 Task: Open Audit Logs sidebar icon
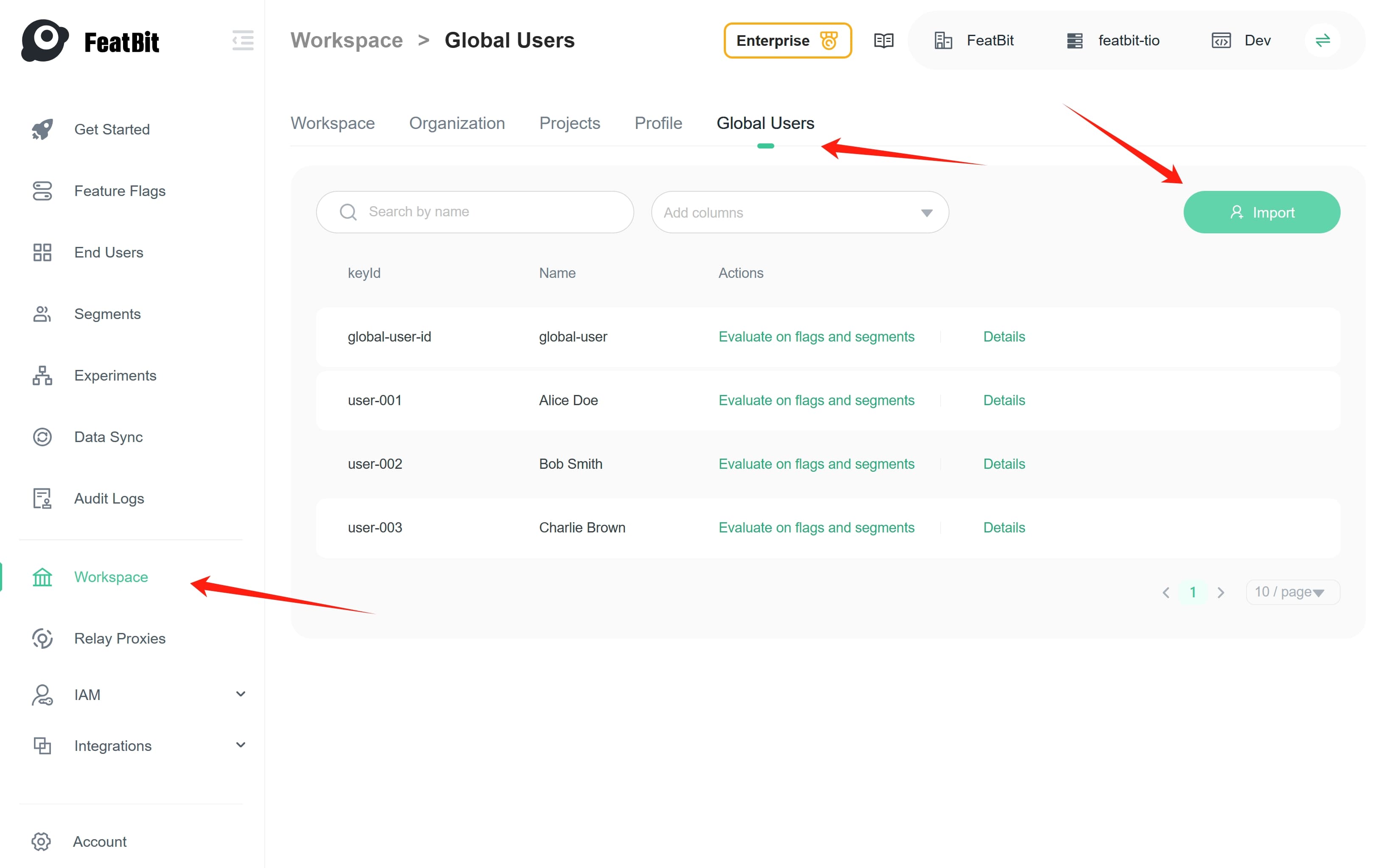point(42,498)
